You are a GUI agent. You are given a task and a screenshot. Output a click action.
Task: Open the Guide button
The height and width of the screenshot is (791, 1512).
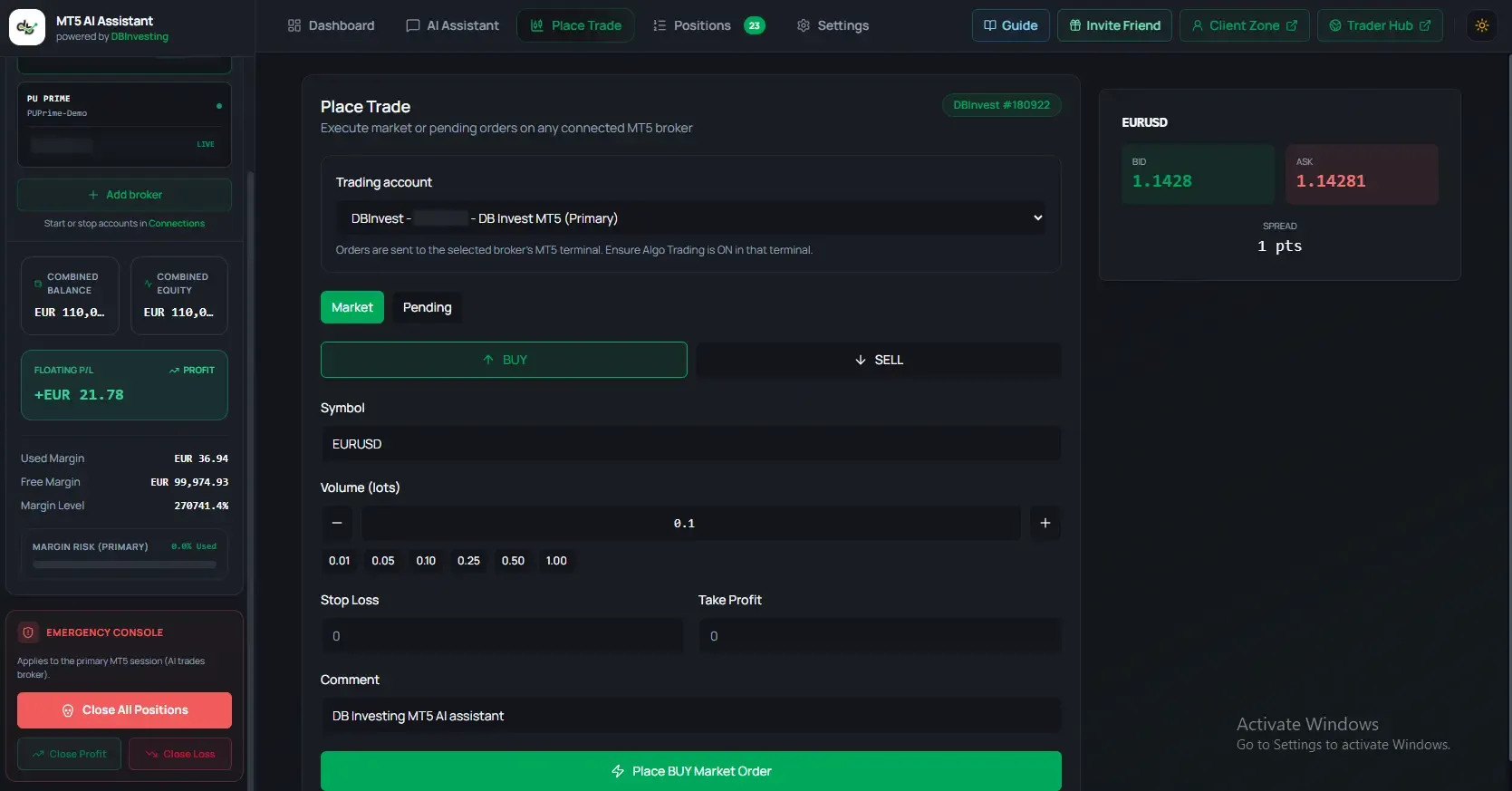(1010, 25)
